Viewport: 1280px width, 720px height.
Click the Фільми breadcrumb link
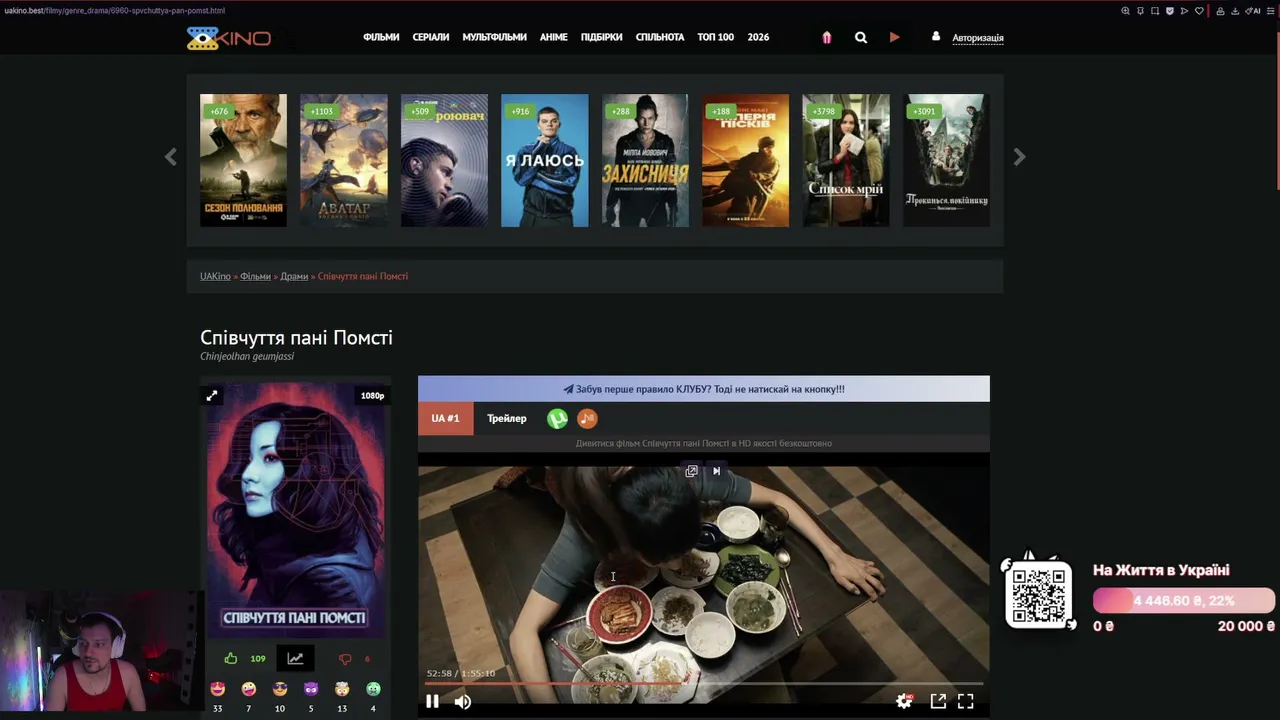[x=255, y=276]
